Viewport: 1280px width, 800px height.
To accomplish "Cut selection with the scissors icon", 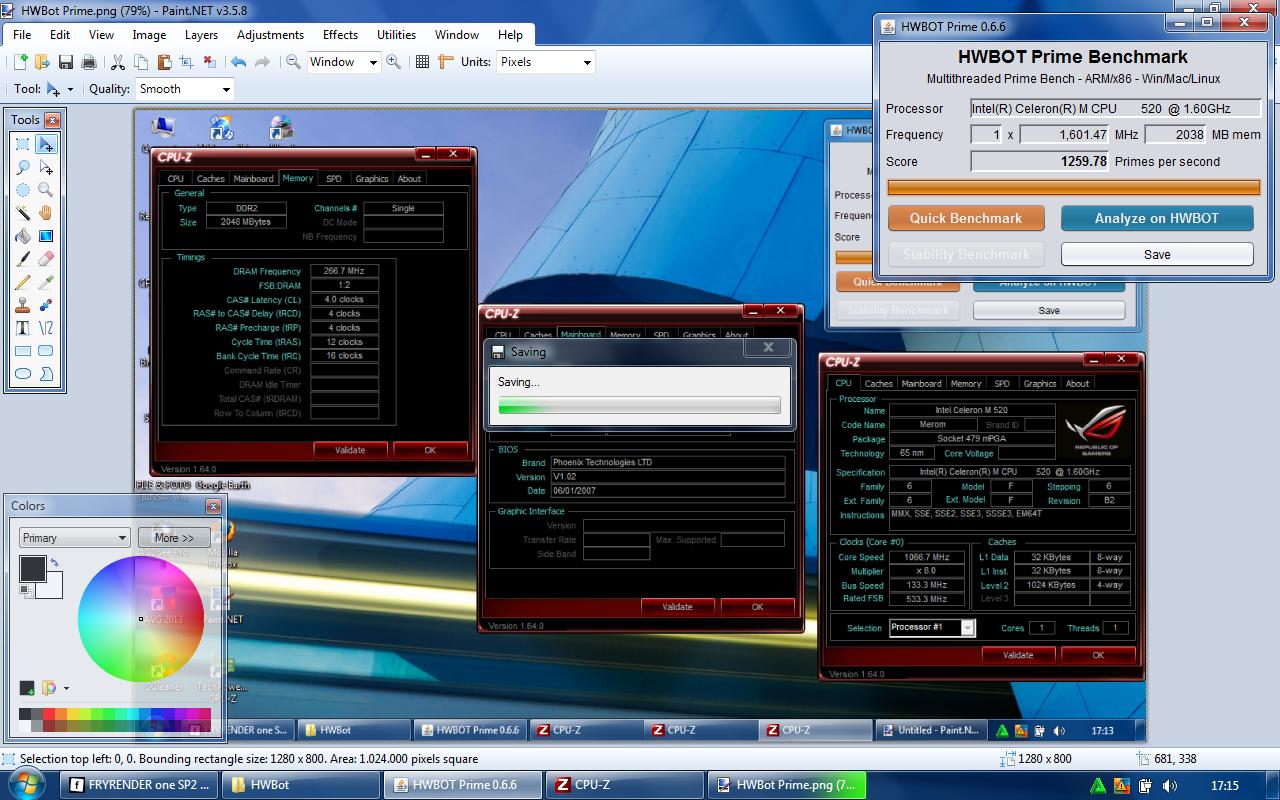I will point(117,62).
